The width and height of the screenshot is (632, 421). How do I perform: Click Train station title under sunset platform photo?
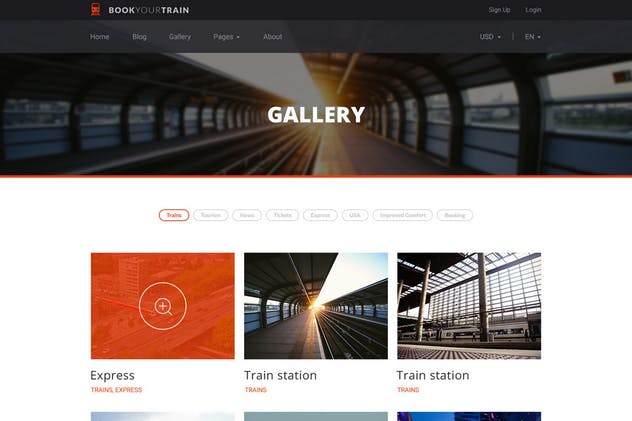(x=281, y=375)
